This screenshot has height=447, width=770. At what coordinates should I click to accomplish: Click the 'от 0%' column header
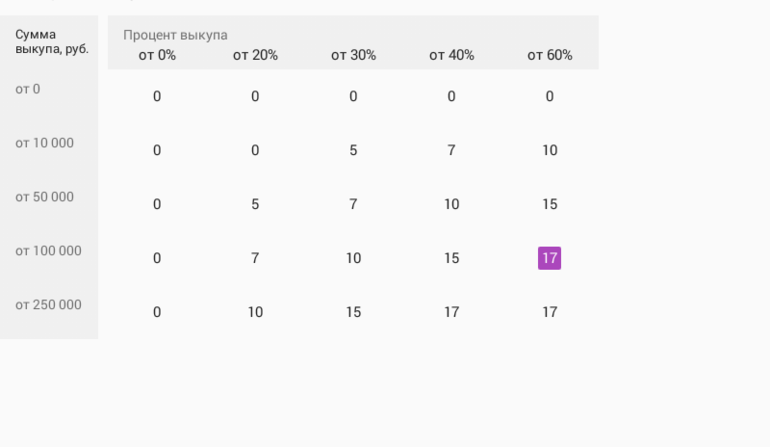tap(157, 55)
